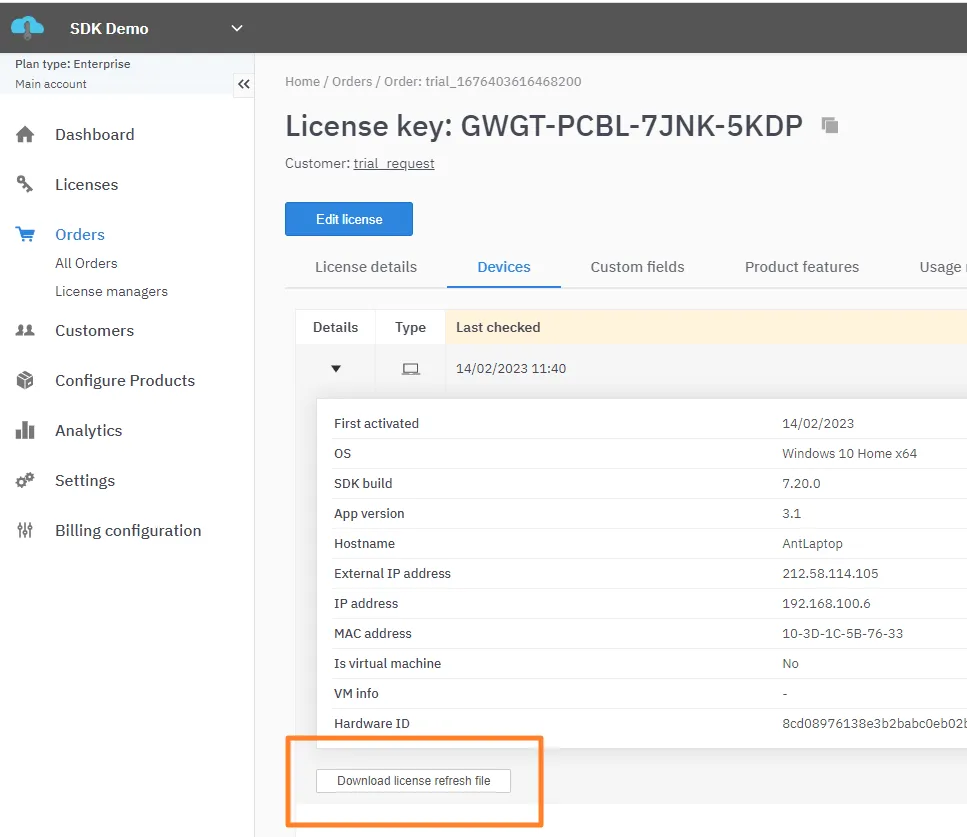
Task: Click the desktop device type icon
Action: 410,368
